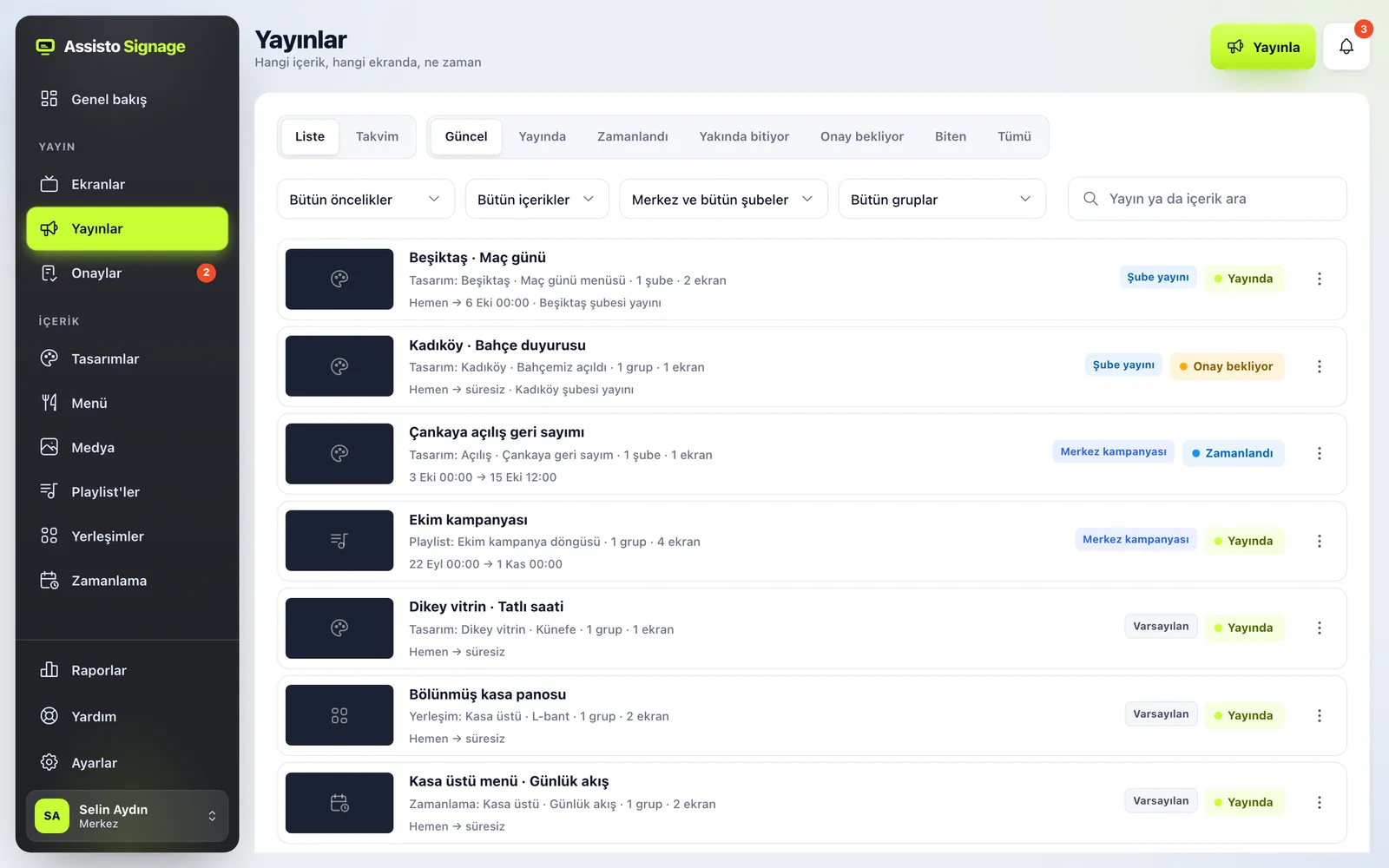Open Yayınlar in sidebar
Screen dimensions: 1389x868
click(x=127, y=228)
